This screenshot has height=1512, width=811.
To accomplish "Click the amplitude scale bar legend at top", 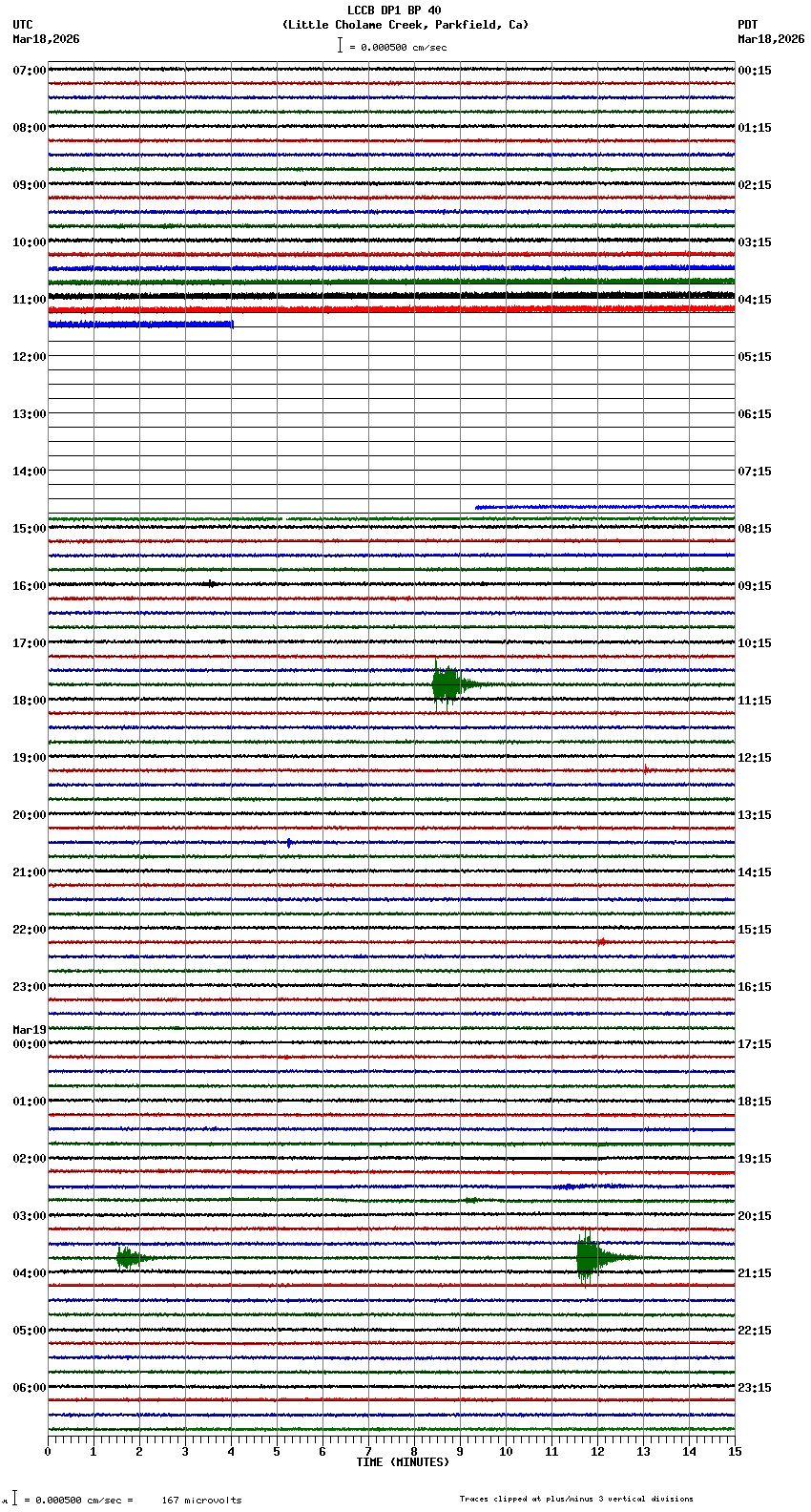I will (392, 46).
